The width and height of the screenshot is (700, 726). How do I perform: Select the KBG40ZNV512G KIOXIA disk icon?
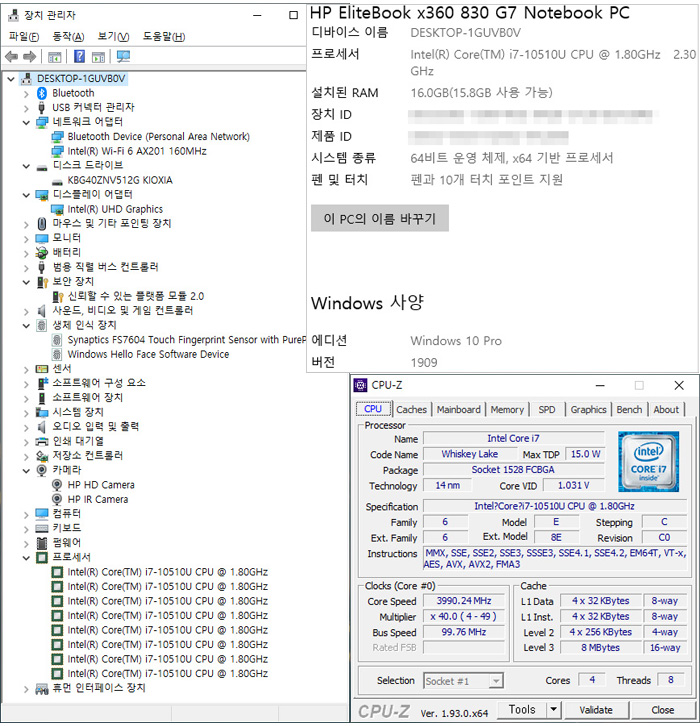click(x=57, y=181)
